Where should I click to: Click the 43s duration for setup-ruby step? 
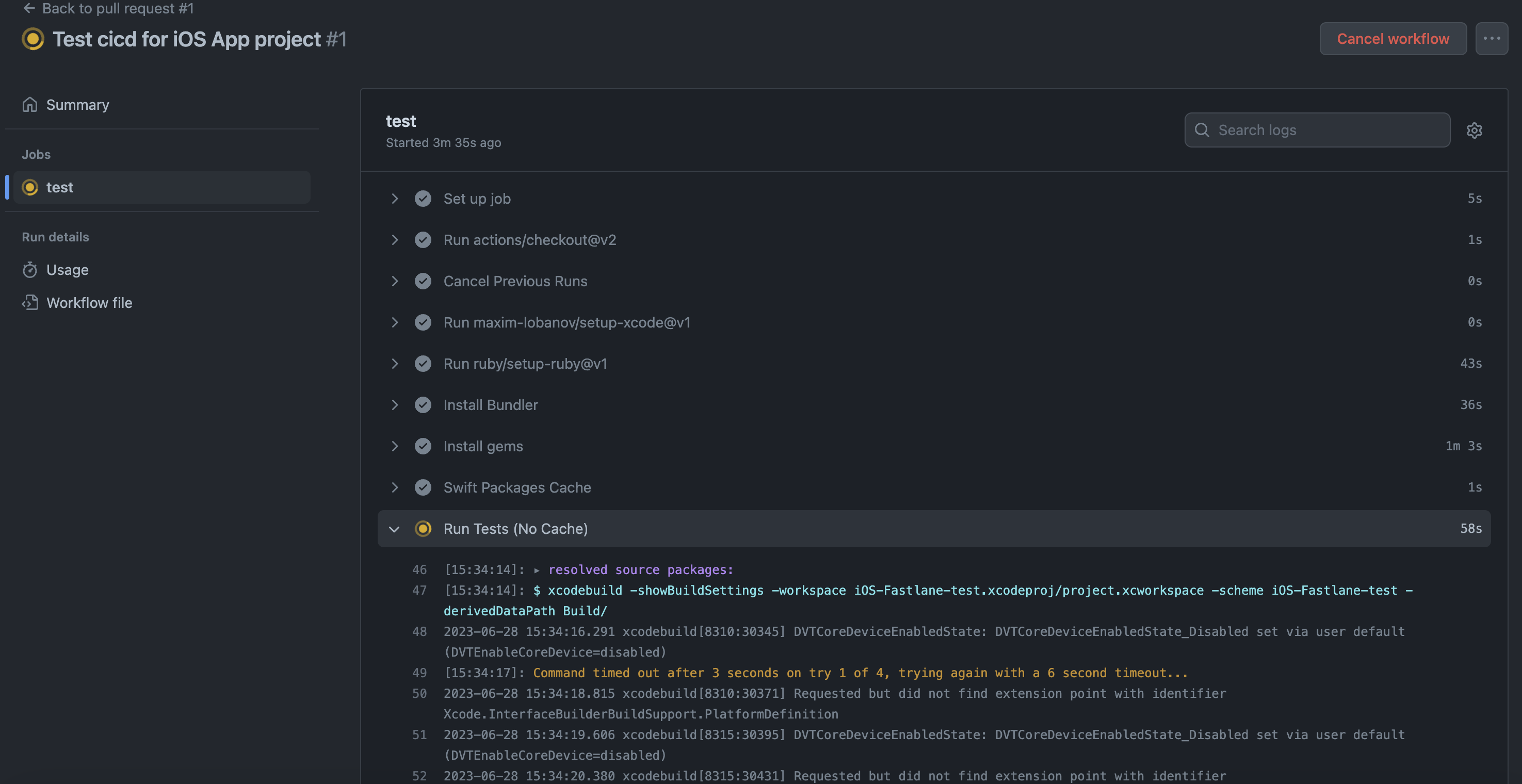1470,363
